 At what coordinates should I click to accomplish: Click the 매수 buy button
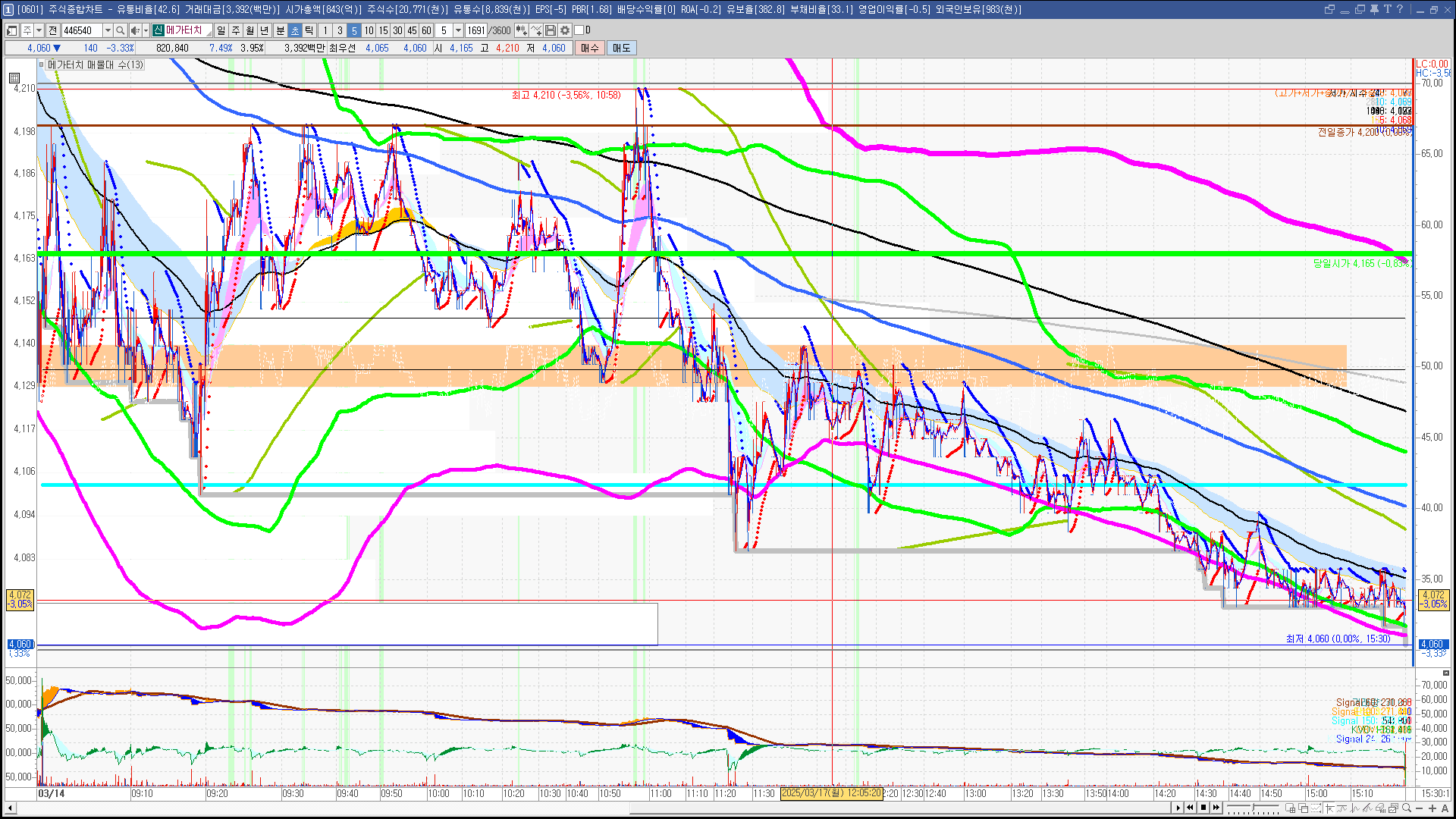coord(590,48)
